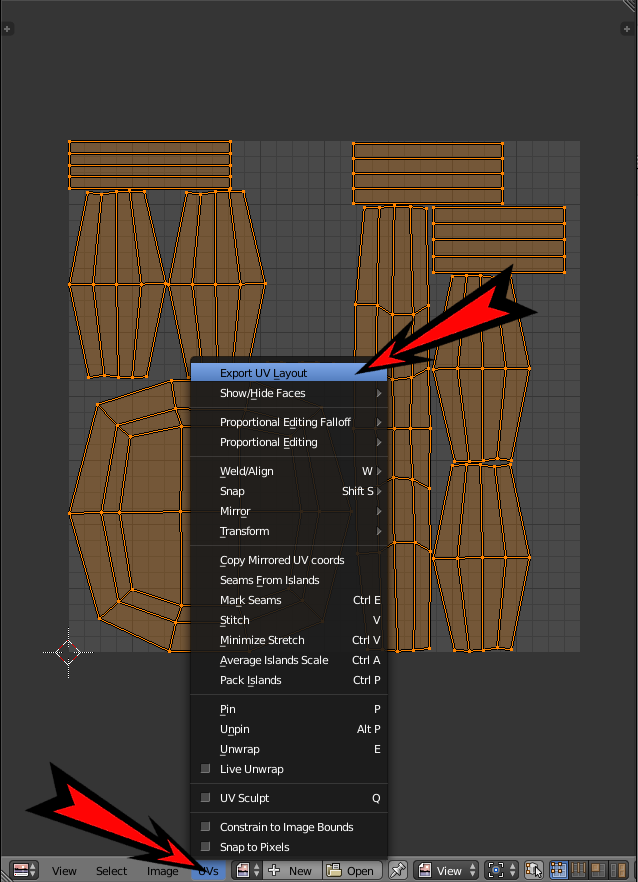
Task: Open the editor type selector icon
Action: [24, 870]
